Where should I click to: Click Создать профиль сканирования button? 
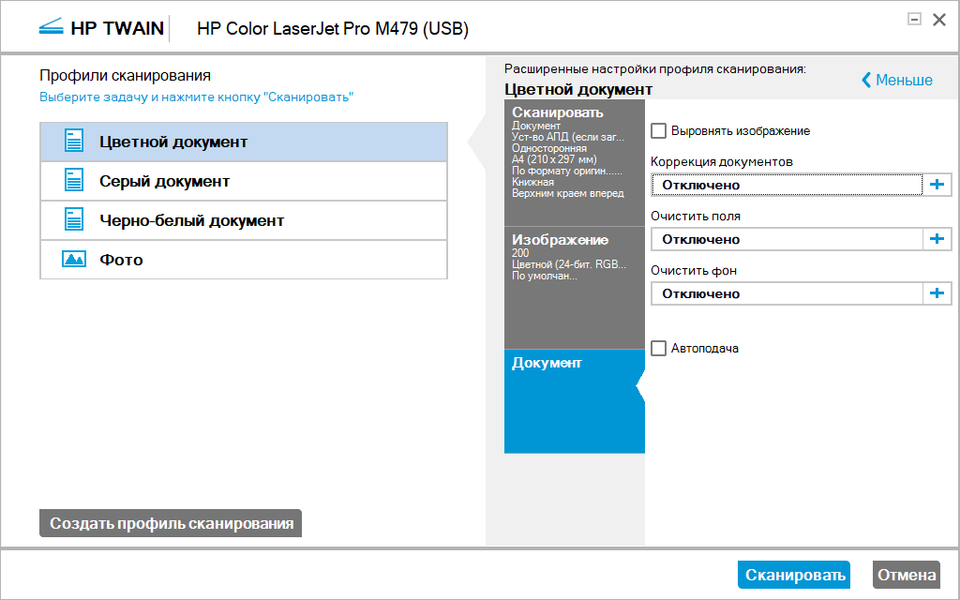tap(171, 523)
